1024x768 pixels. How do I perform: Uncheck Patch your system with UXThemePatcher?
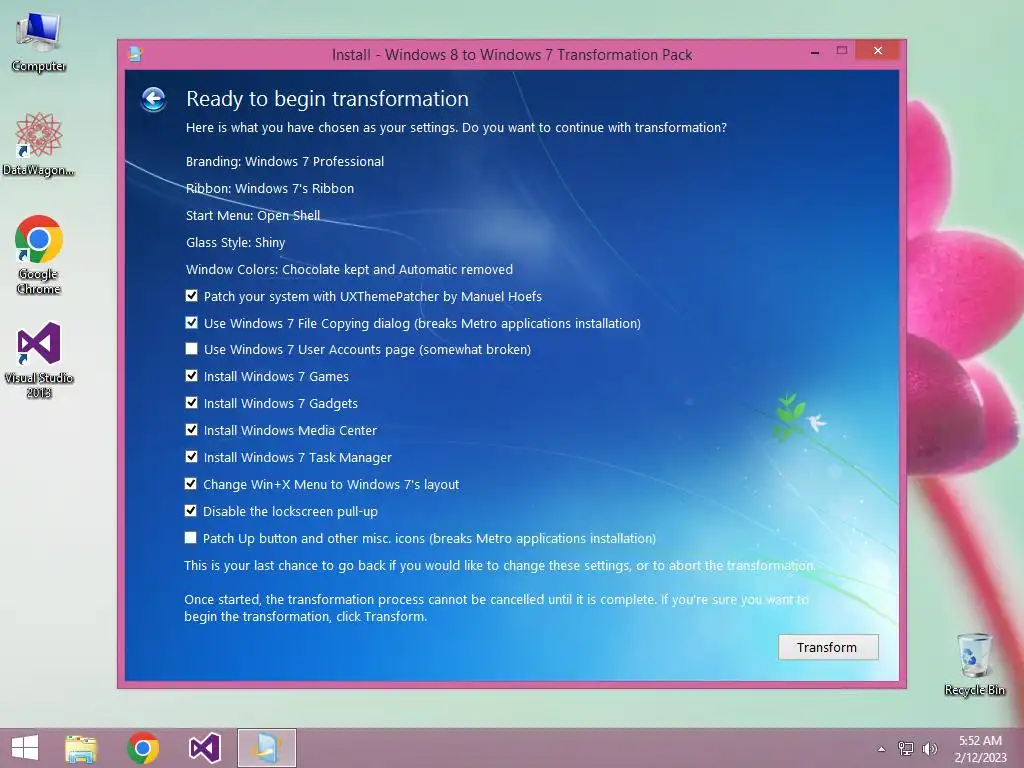tap(191, 296)
